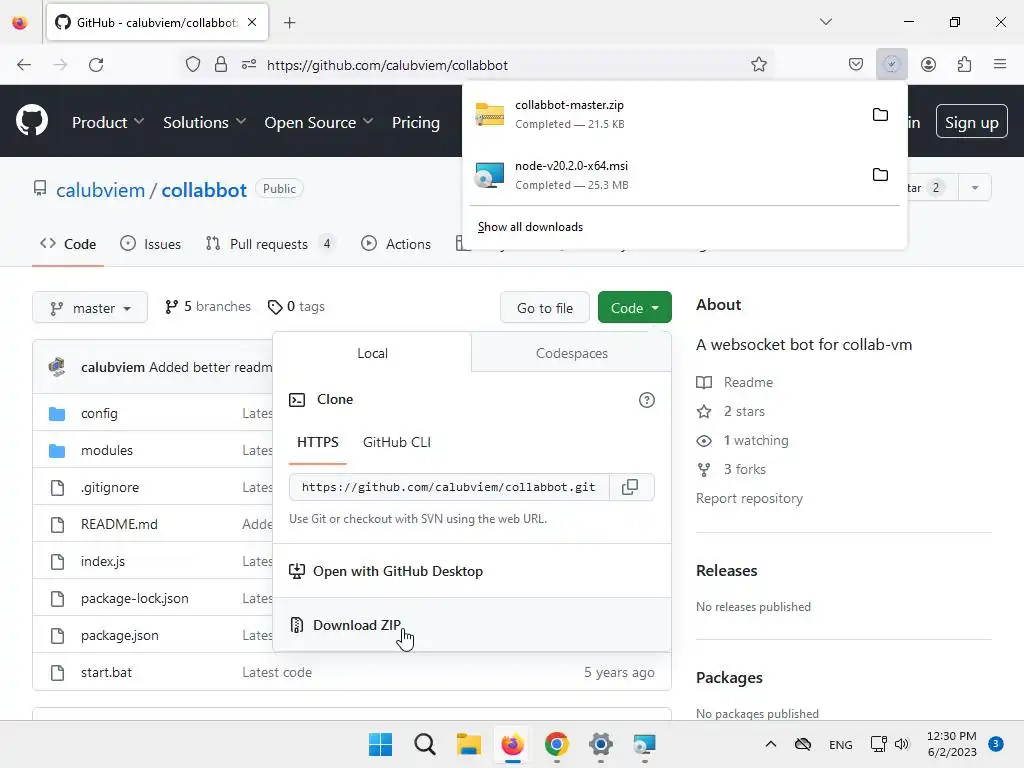Open the package-lock.json file
This screenshot has width=1024, height=768.
point(135,598)
